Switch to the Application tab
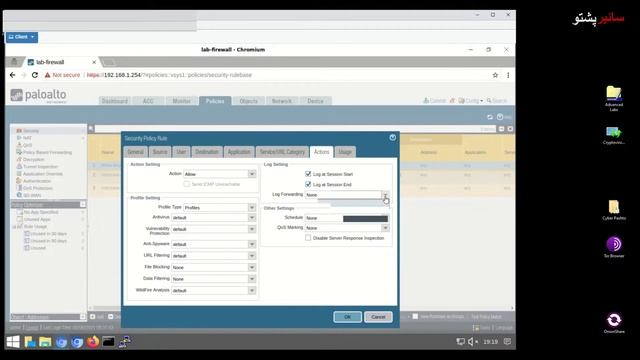The height and width of the screenshot is (360, 640). pyautogui.click(x=239, y=152)
